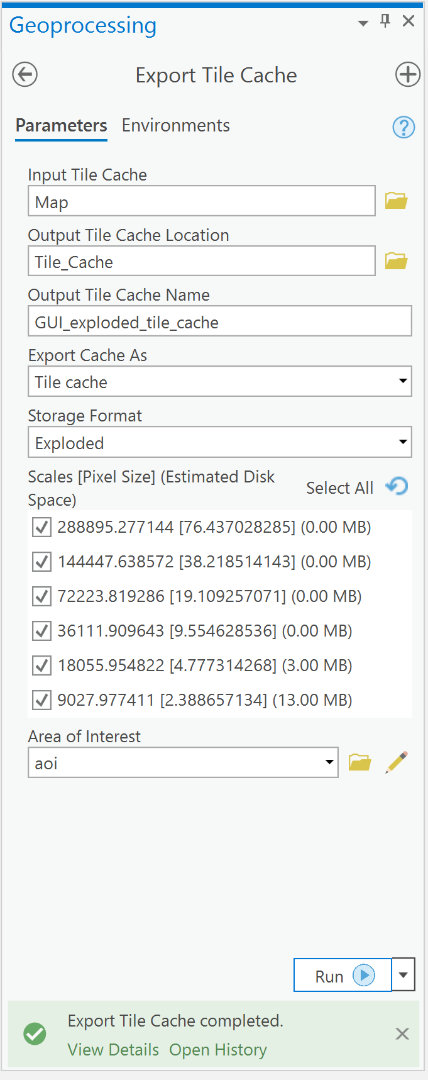Click the Run button
Image resolution: width=428 pixels, height=1080 pixels.
point(343,975)
